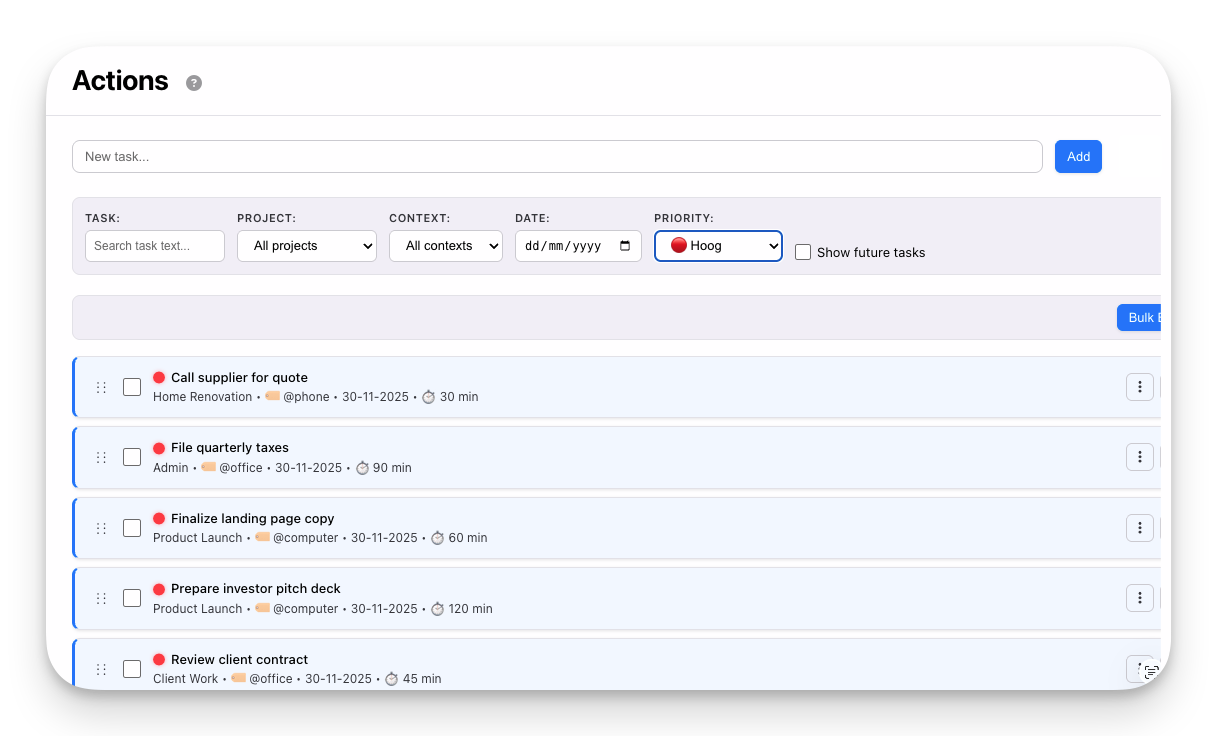
Task: Open the All projects dropdown
Action: pos(307,246)
